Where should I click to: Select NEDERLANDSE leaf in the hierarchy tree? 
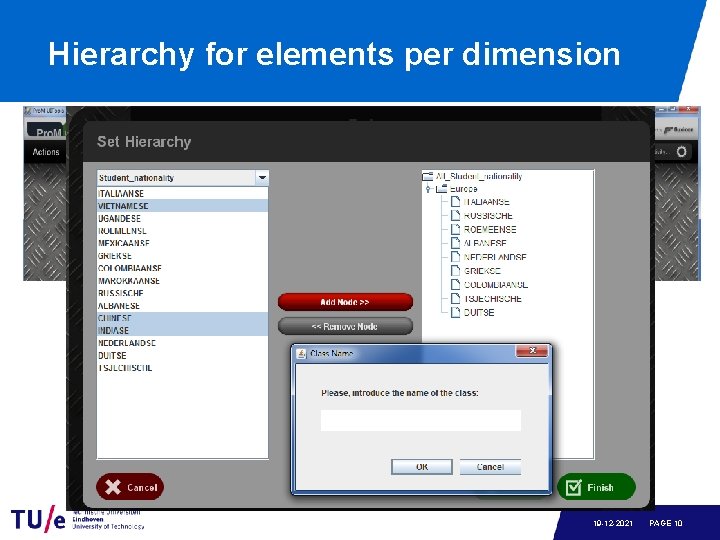(495, 257)
